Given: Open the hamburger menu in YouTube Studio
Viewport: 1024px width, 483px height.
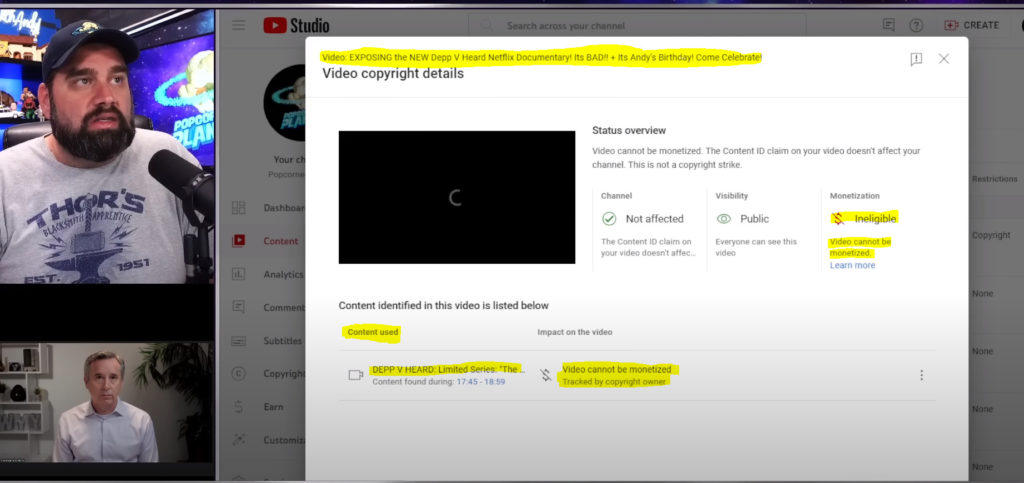Looking at the screenshot, I should pyautogui.click(x=238, y=25).
